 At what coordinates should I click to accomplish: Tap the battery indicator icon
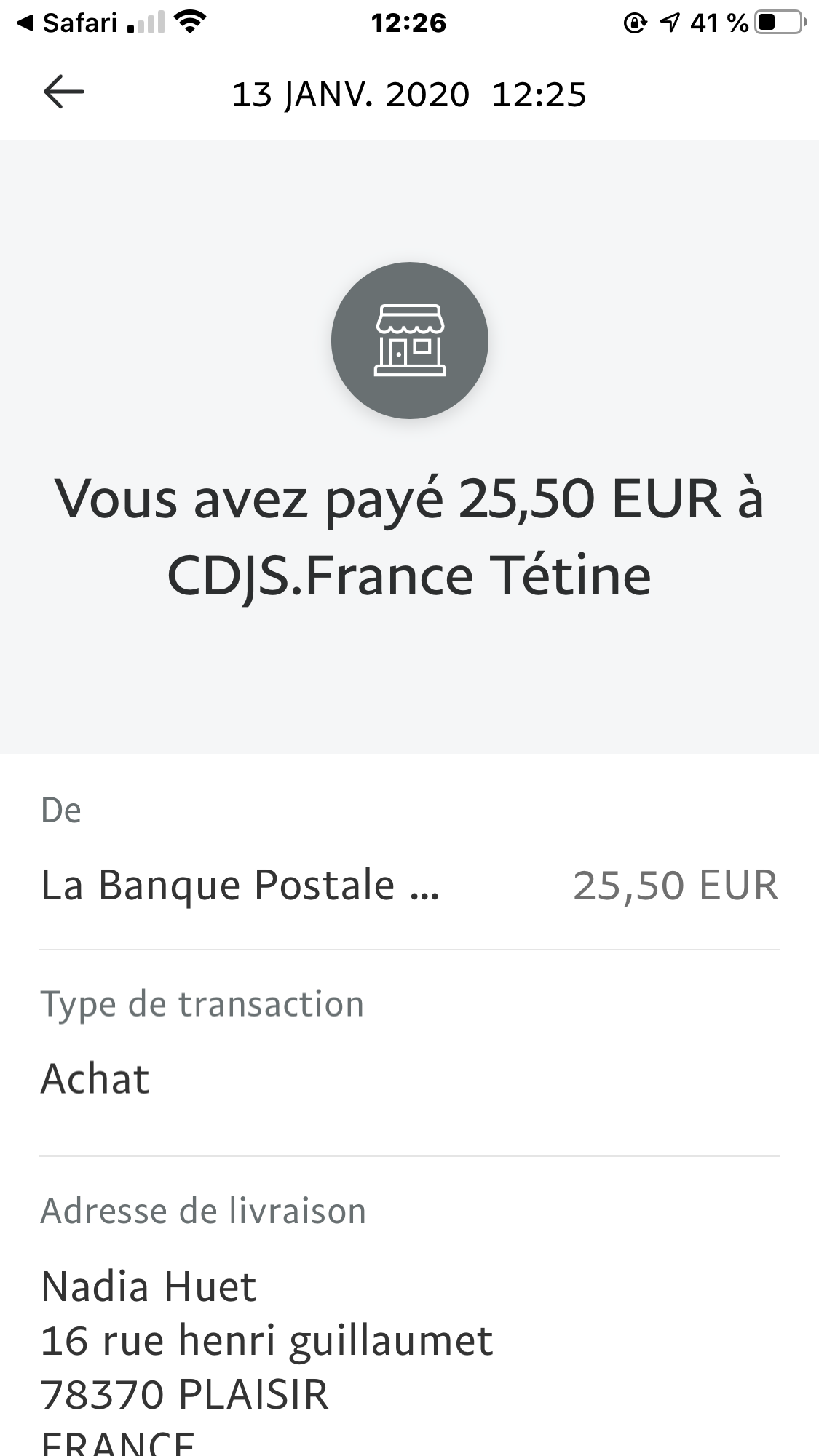(x=780, y=23)
